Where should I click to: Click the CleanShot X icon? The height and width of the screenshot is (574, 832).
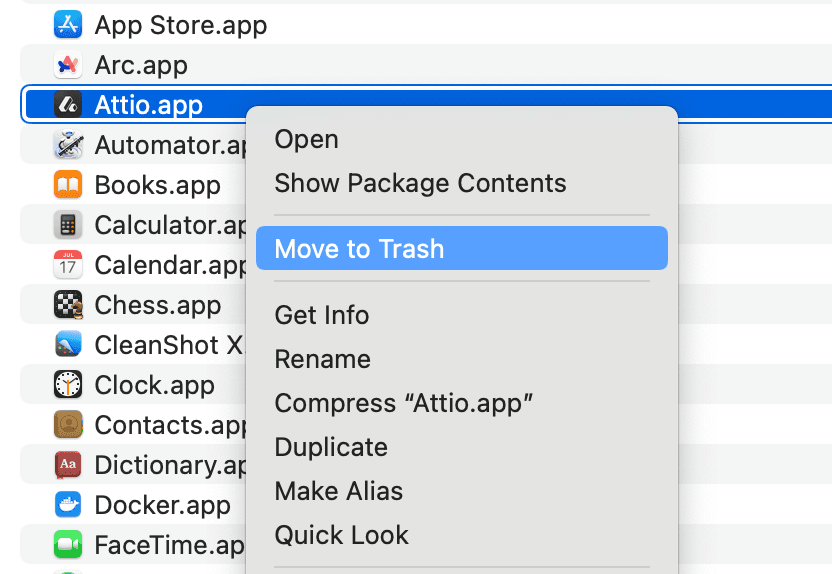68,345
